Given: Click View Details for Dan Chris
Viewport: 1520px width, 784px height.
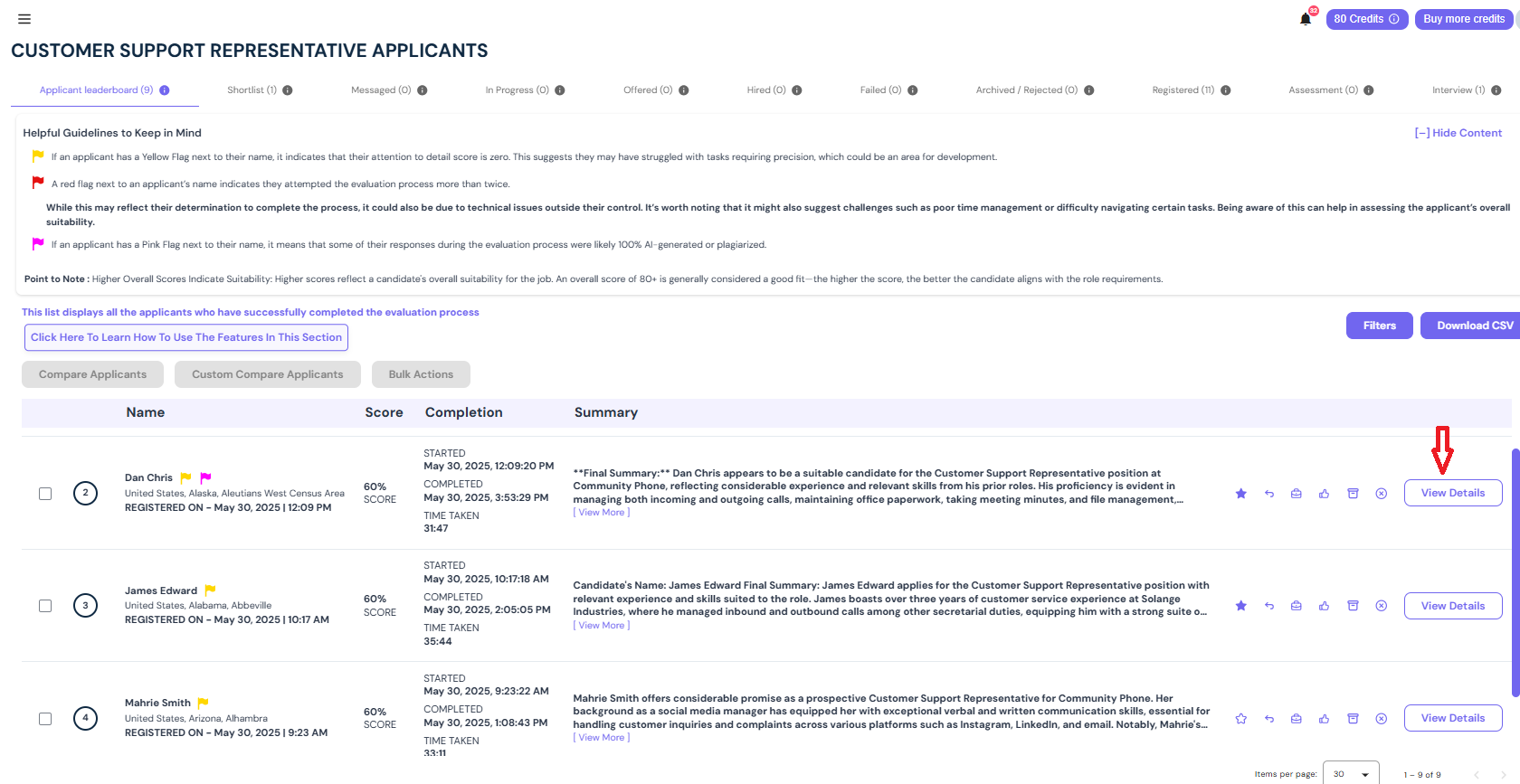Looking at the screenshot, I should [x=1453, y=493].
